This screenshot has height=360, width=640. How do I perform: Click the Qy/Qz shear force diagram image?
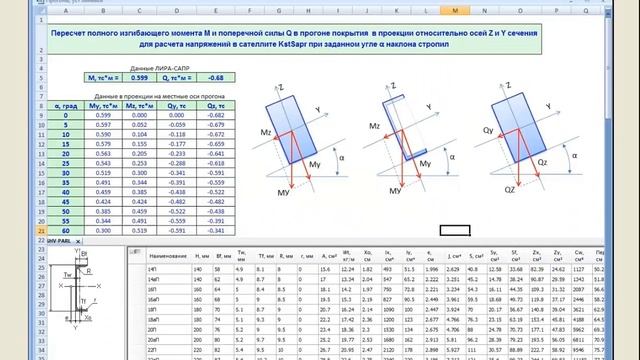[529, 139]
